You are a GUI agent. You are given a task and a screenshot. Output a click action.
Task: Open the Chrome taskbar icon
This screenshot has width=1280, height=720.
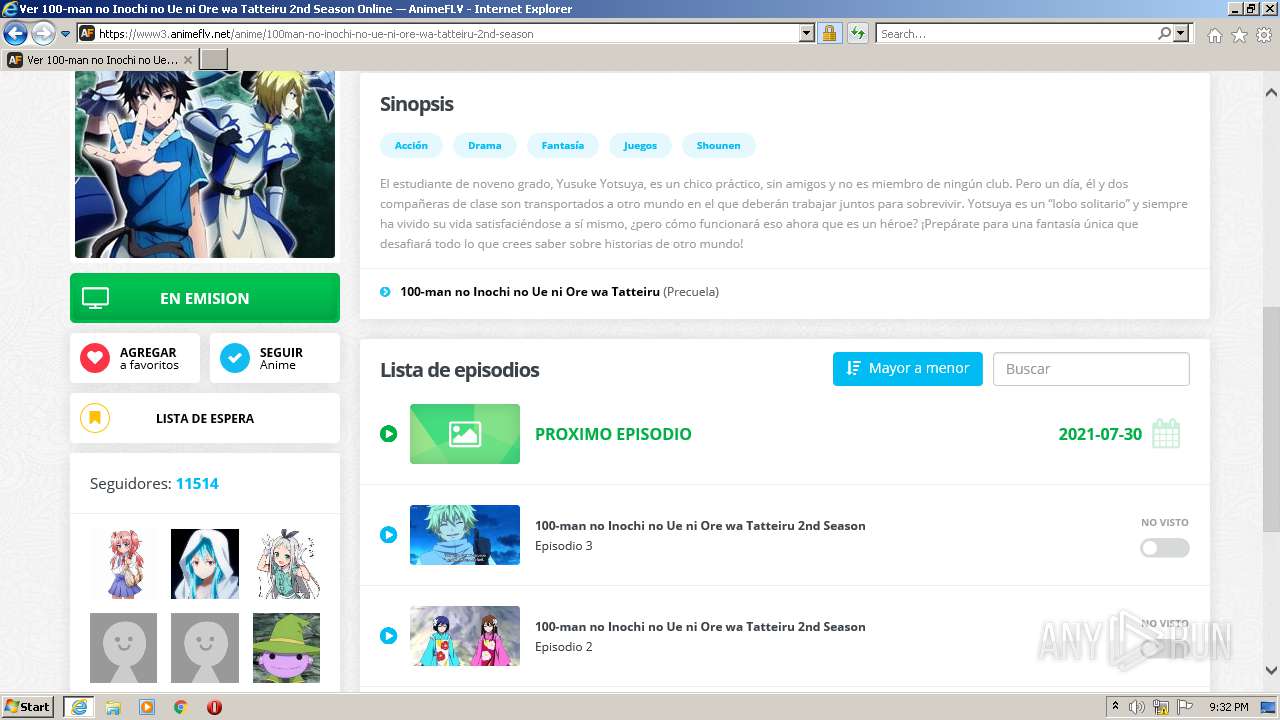tap(181, 707)
